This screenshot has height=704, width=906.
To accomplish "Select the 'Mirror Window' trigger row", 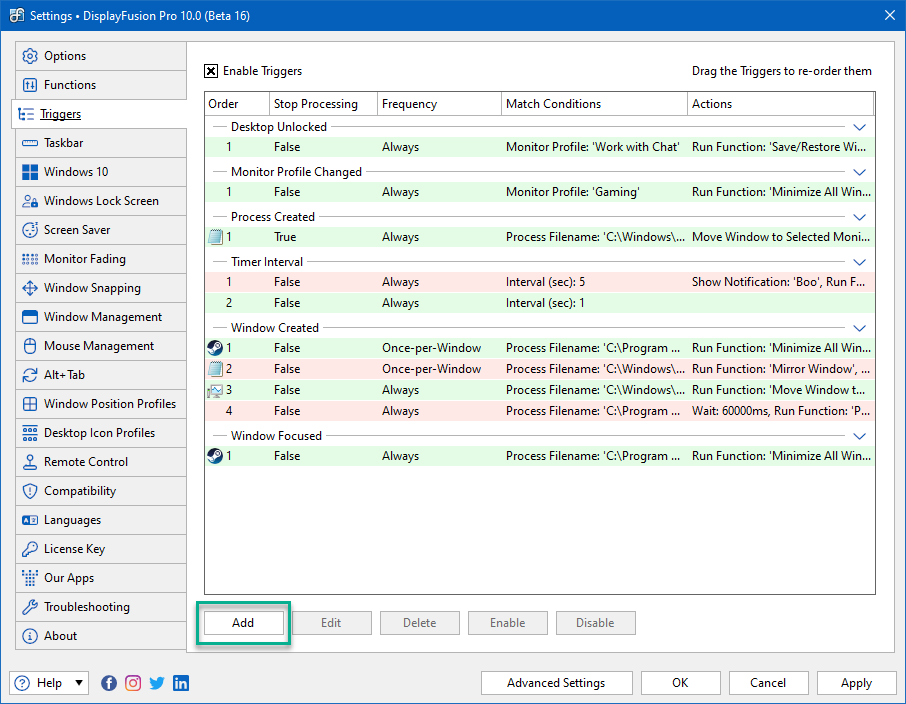I will [540, 369].
